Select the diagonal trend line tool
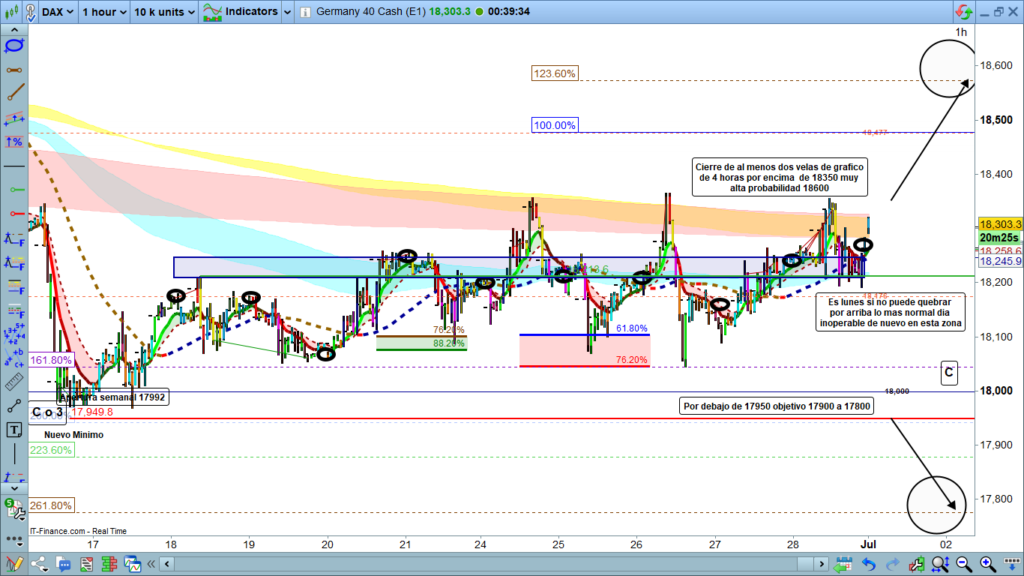This screenshot has height=576, width=1024. point(15,93)
